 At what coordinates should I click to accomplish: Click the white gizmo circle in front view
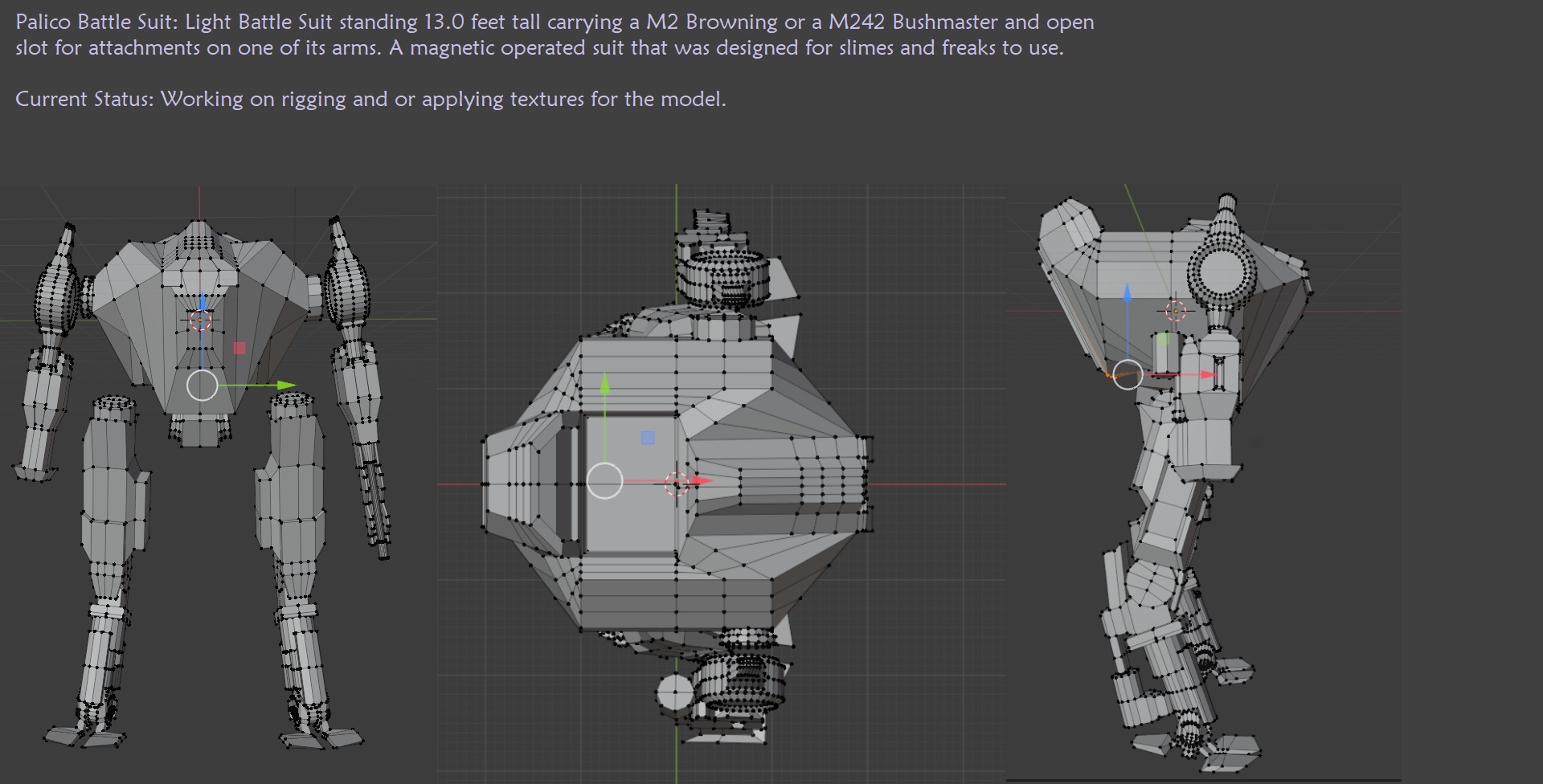[203, 386]
